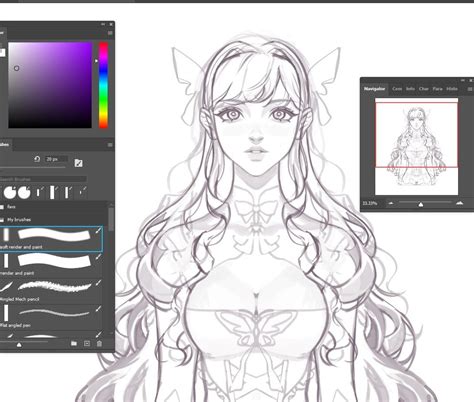Click the Navigator preview thumbnail
This screenshot has height=402, width=474.
point(417,147)
